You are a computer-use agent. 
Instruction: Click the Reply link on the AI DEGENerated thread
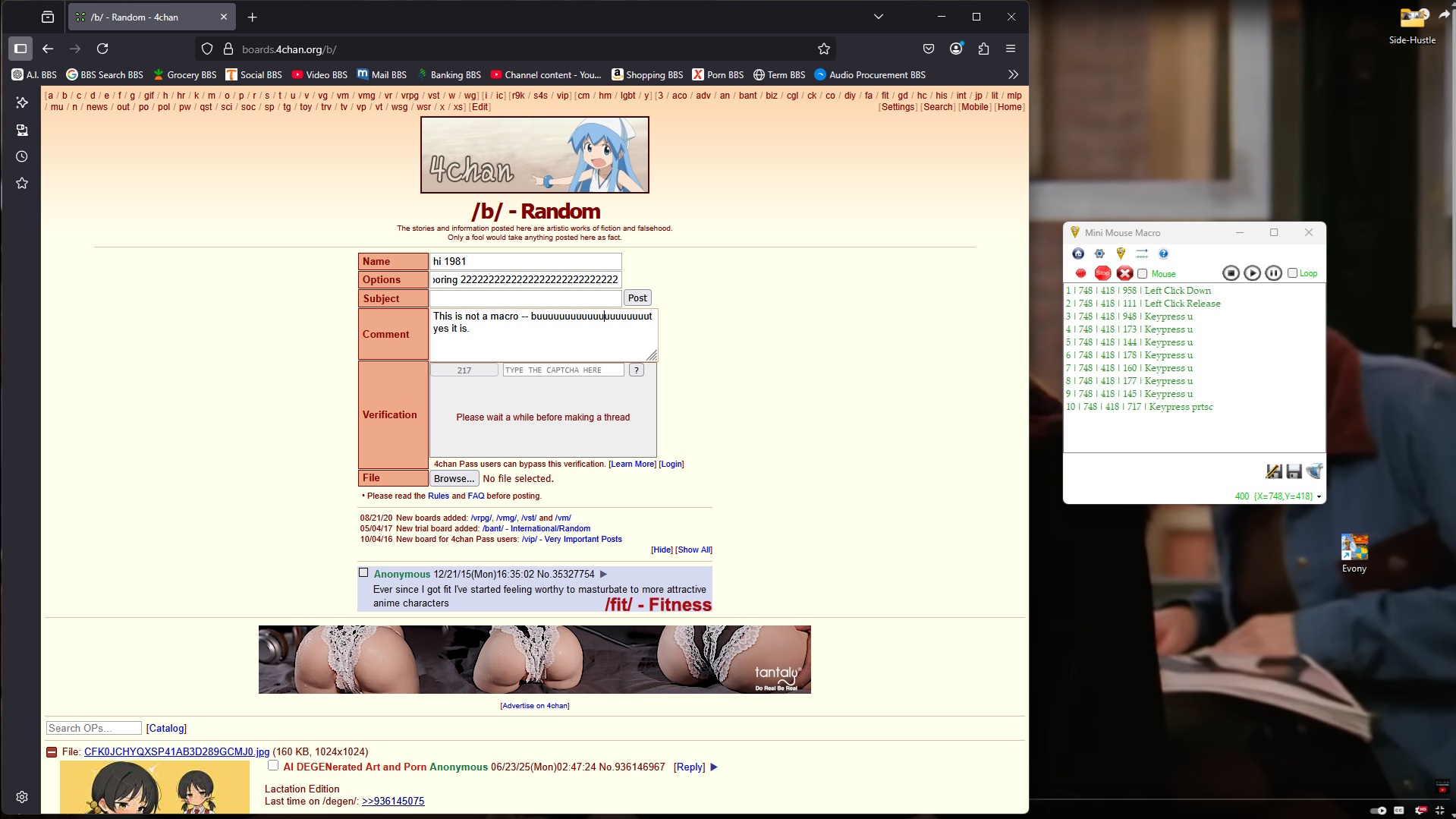(x=689, y=767)
